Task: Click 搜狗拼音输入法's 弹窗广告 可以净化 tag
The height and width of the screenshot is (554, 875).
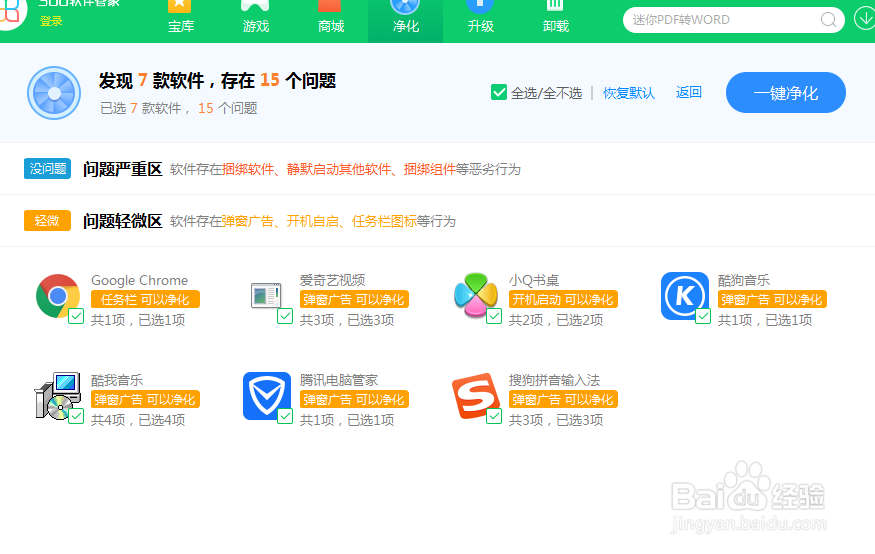Action: pos(563,399)
